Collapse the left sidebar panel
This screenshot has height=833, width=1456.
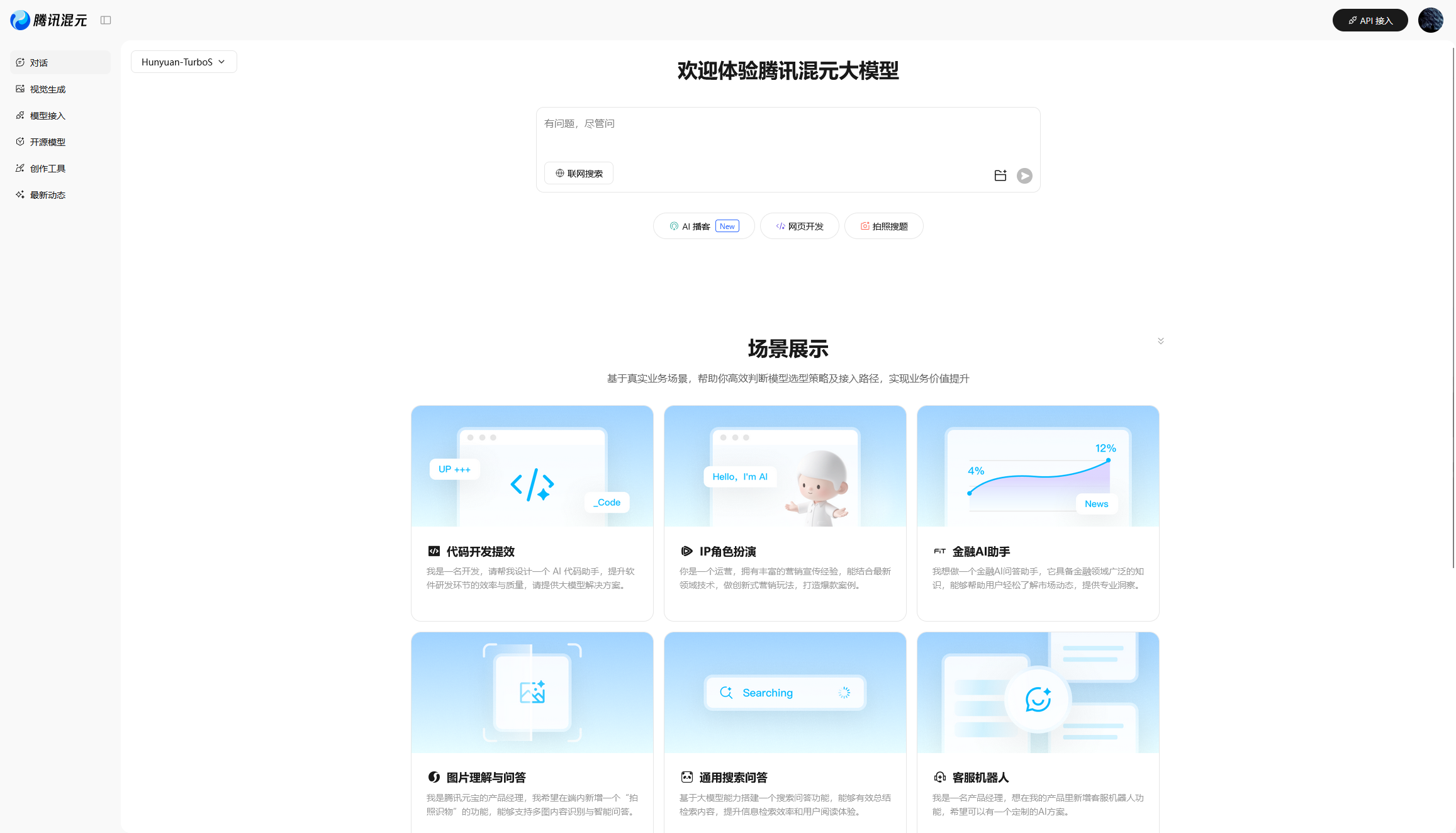[106, 20]
